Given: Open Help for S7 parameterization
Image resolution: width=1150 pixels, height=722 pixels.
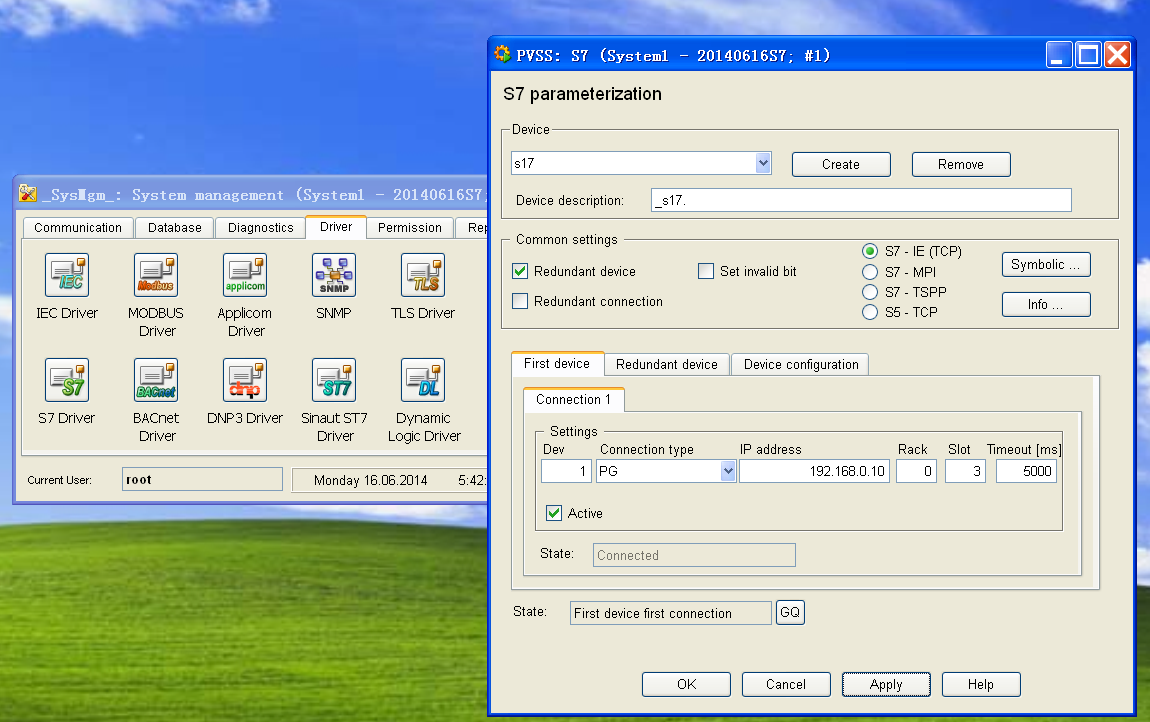Looking at the screenshot, I should (x=981, y=685).
